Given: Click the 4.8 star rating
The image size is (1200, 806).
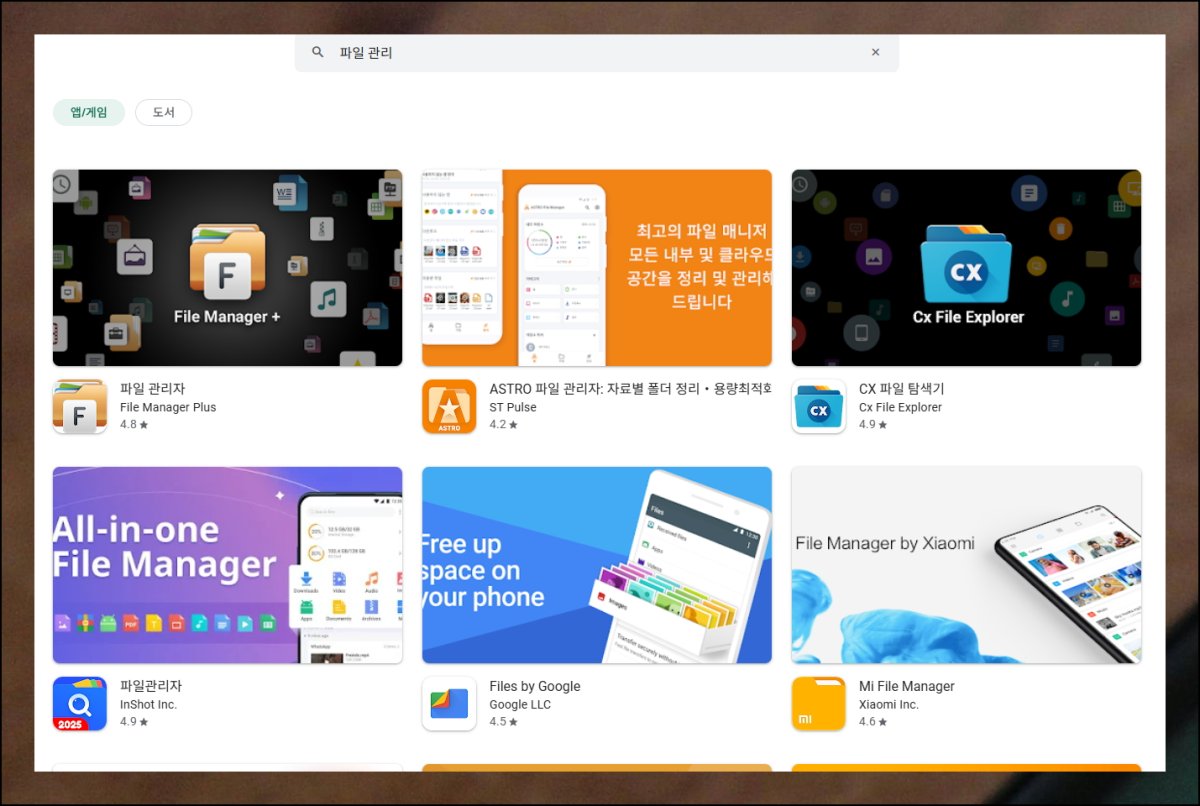Looking at the screenshot, I should click(x=134, y=424).
